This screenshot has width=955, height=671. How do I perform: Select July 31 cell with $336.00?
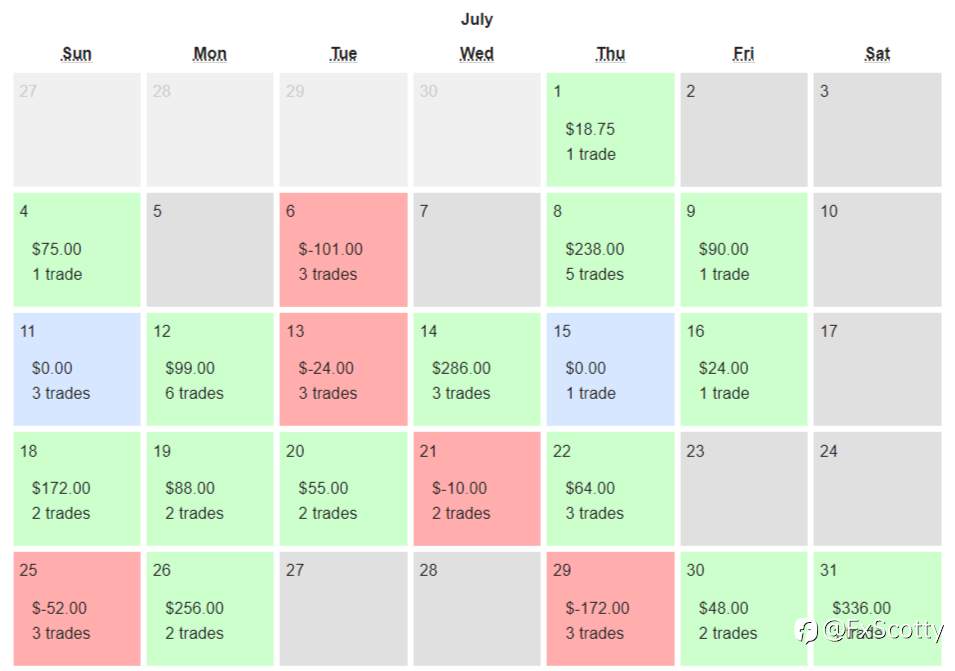click(878, 608)
